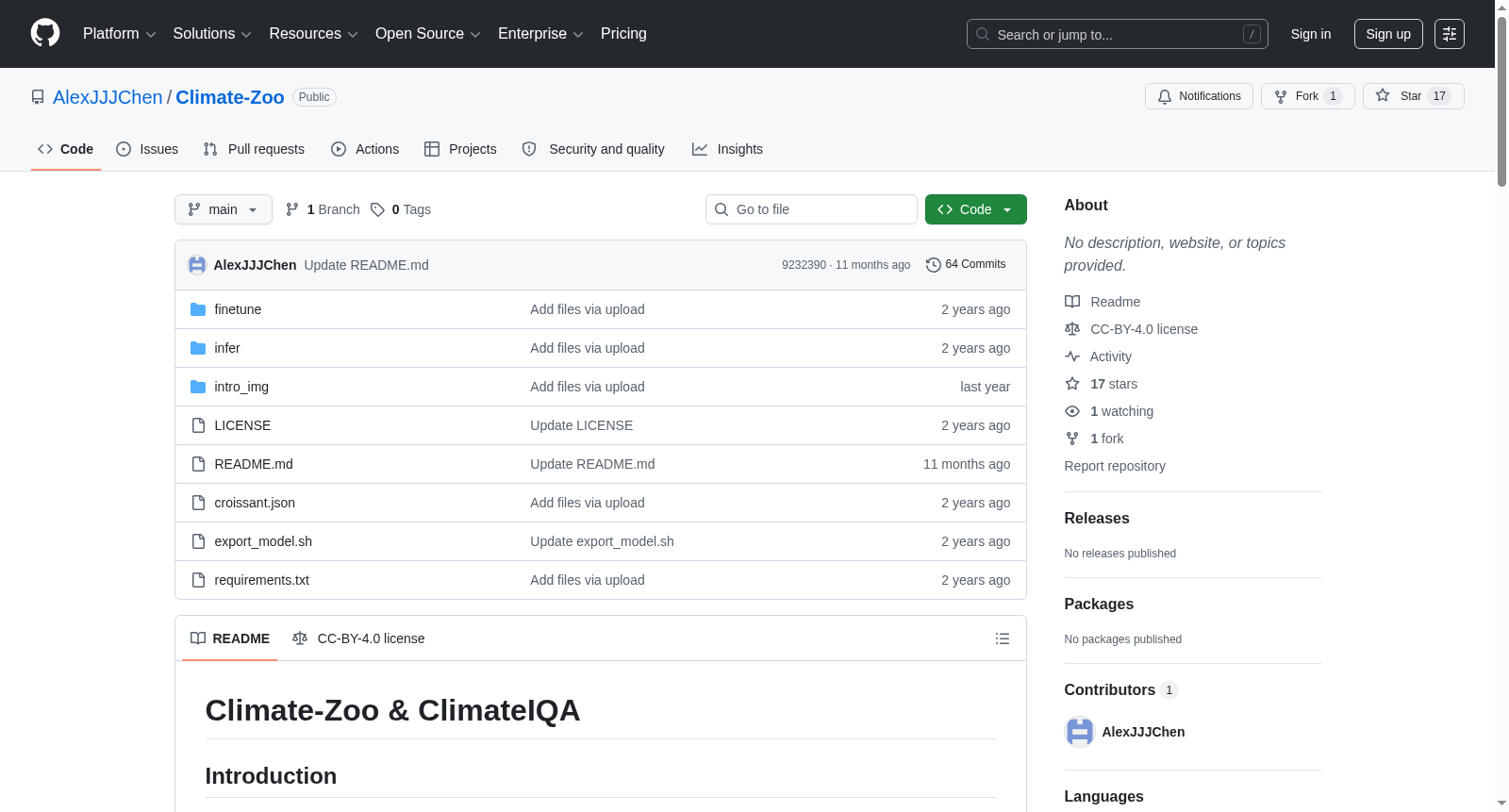Click AlexJJJChen avatar in commit bar
This screenshot has width=1509, height=812.
coord(197,265)
